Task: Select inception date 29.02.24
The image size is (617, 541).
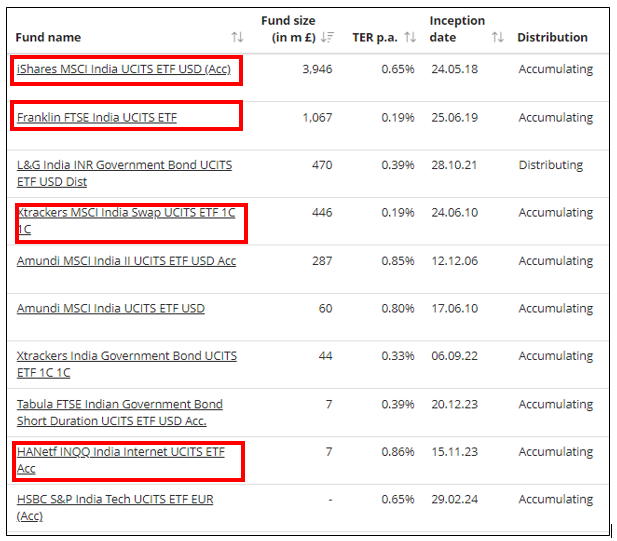Action: pyautogui.click(x=454, y=500)
